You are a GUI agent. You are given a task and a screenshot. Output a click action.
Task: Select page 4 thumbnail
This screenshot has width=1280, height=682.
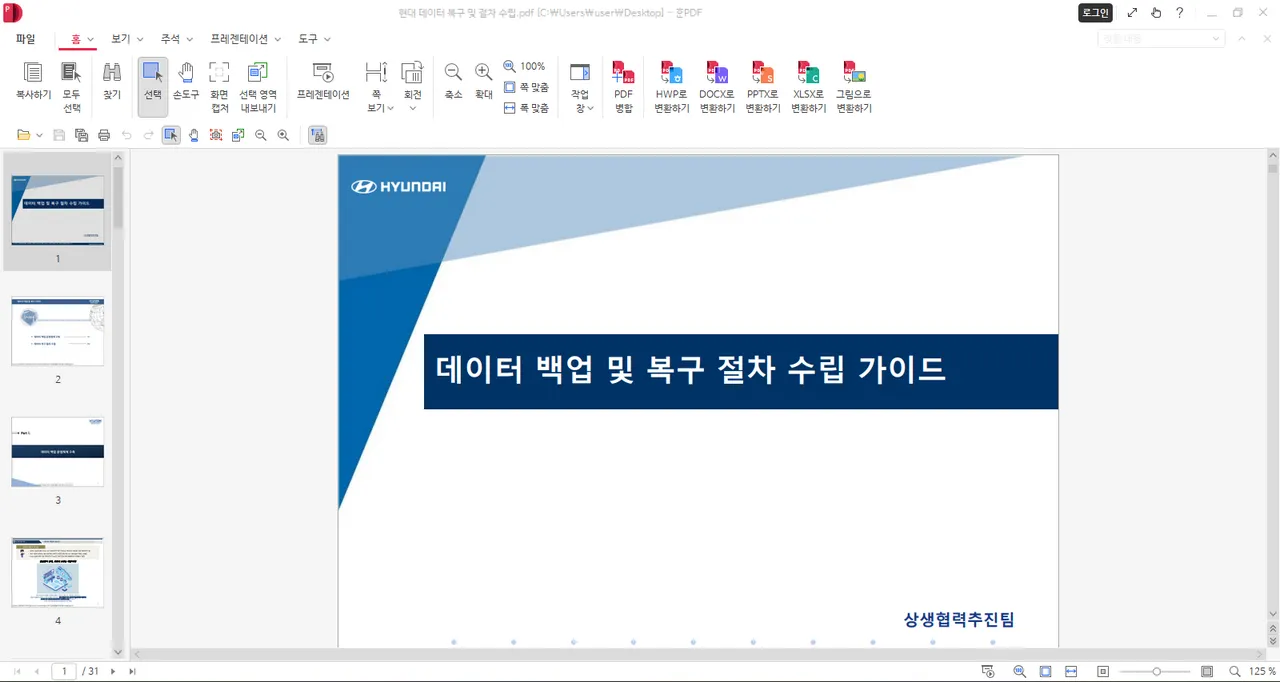coord(58,572)
